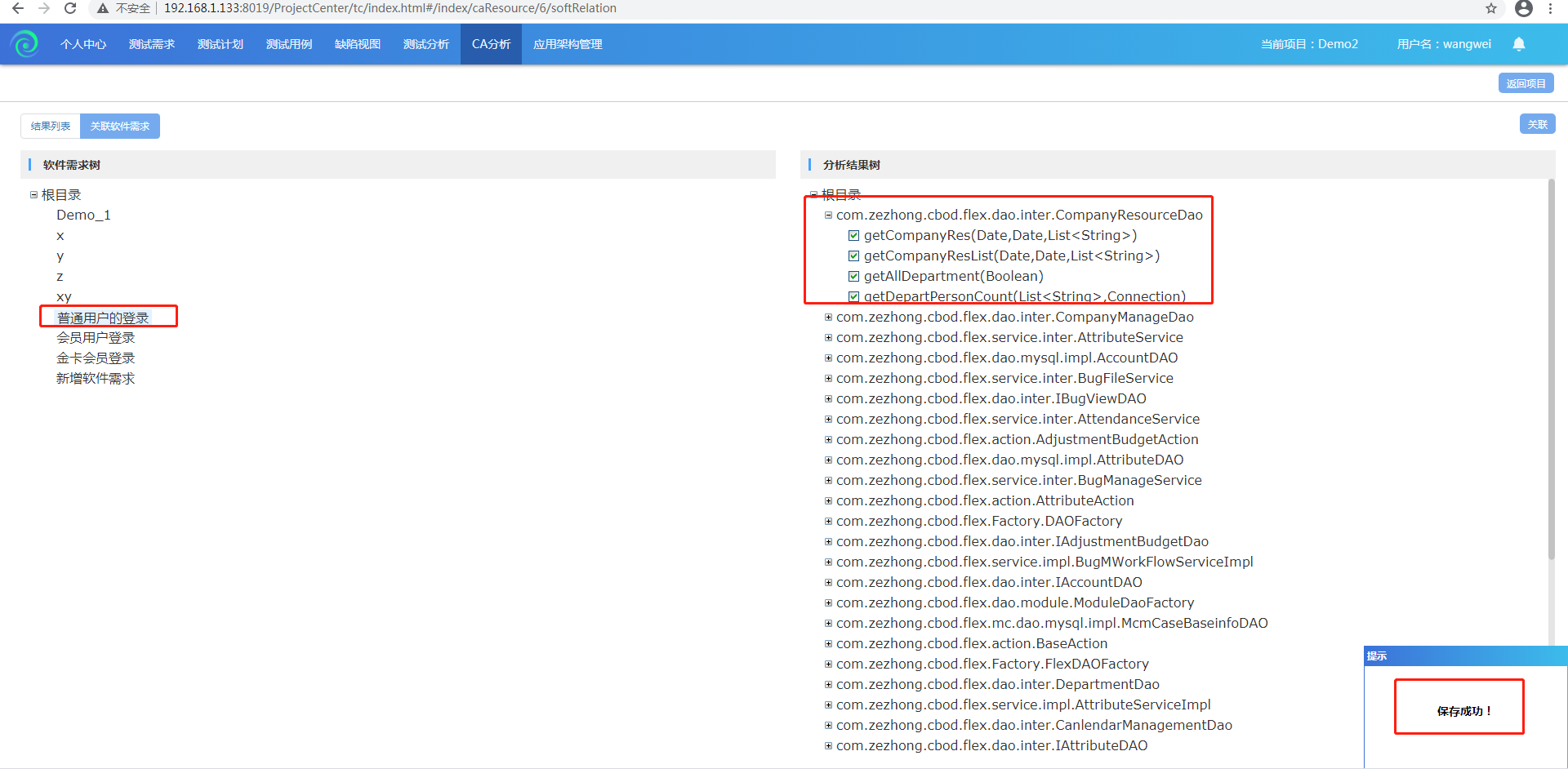This screenshot has width=1568, height=769.
Task: Uncheck the getCompanyRes method checkbox
Action: click(x=853, y=236)
